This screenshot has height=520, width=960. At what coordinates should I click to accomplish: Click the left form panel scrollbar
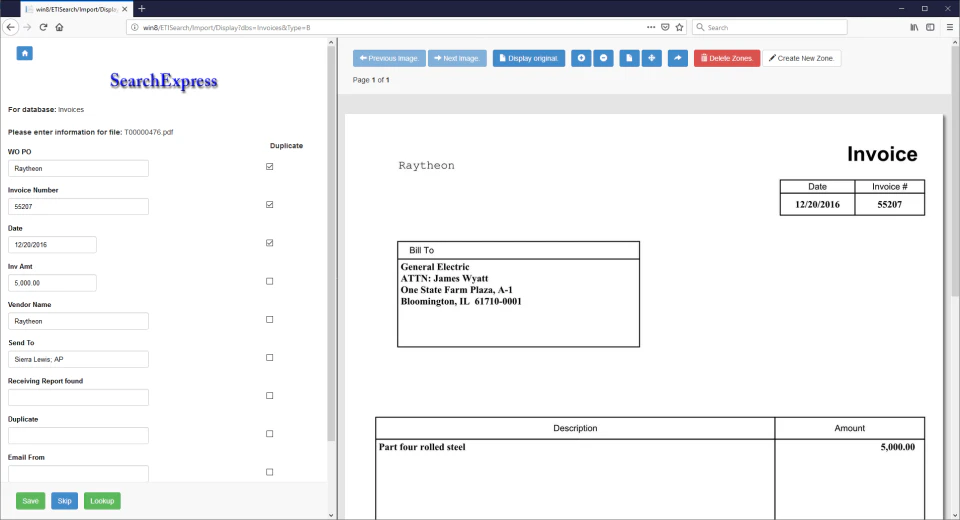point(331,245)
